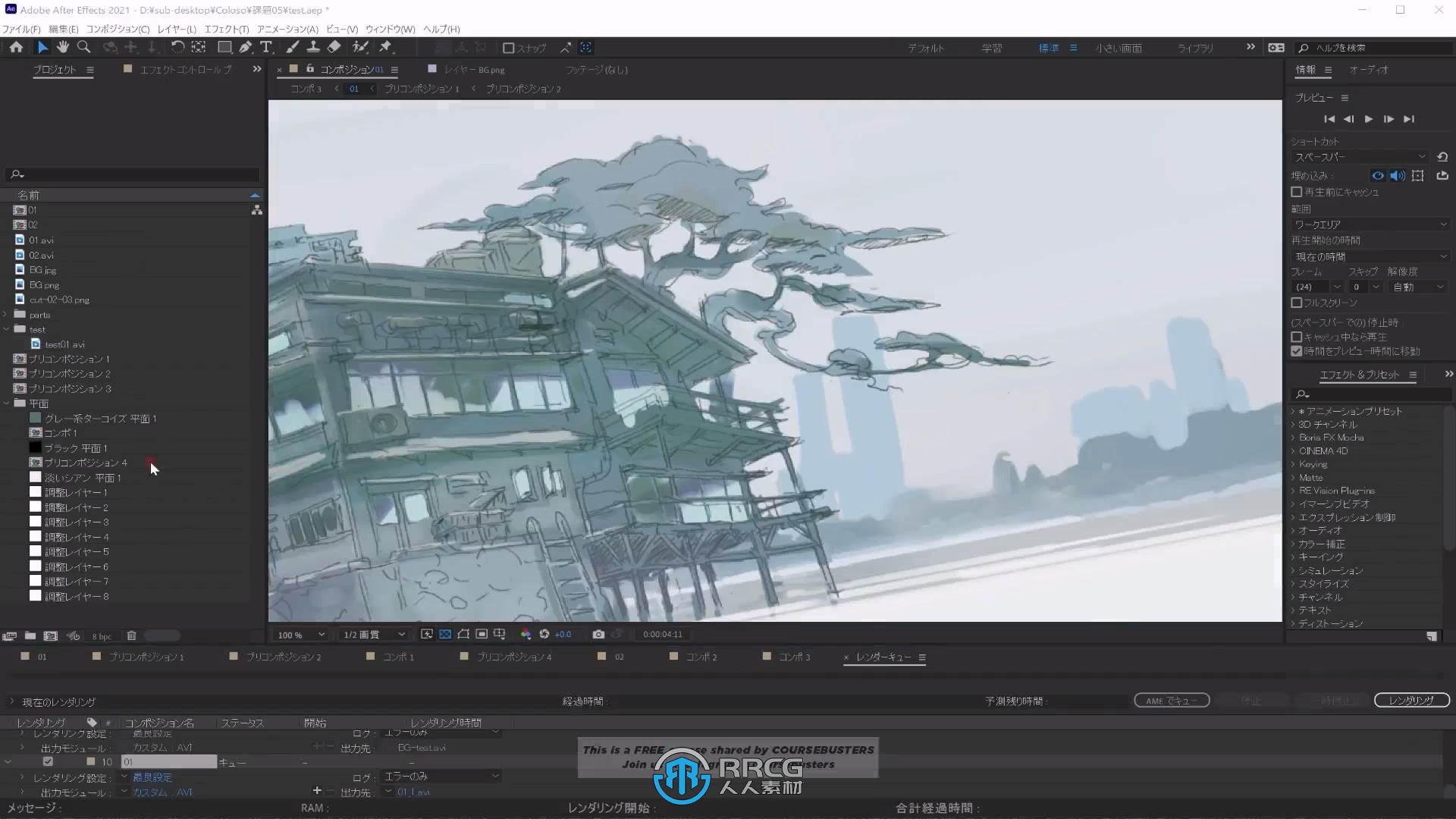Open the Custom AVI output module link
1456x819 pixels.
162,792
